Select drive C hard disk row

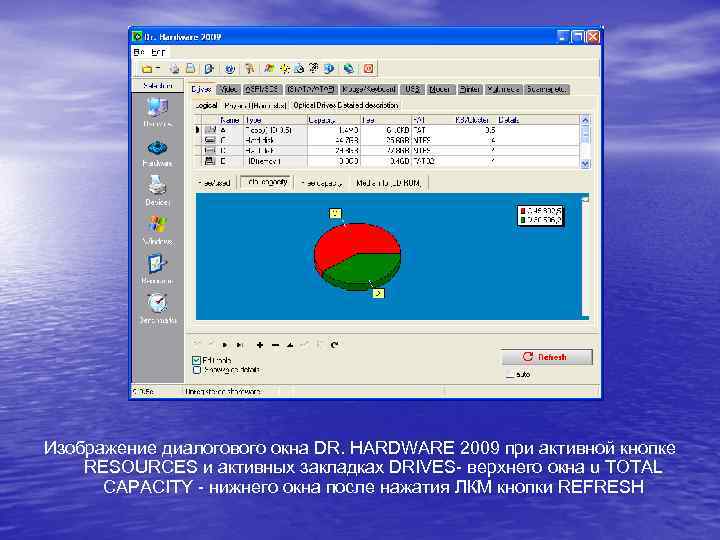coord(388,140)
